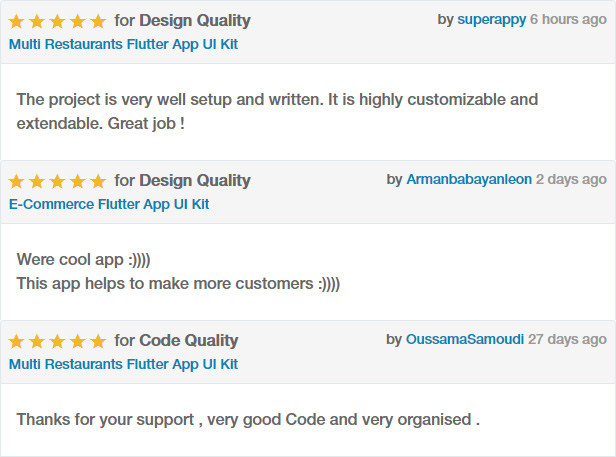Open OussamaSamoudi's user profile link
The width and height of the screenshot is (616, 457).
[x=465, y=339]
